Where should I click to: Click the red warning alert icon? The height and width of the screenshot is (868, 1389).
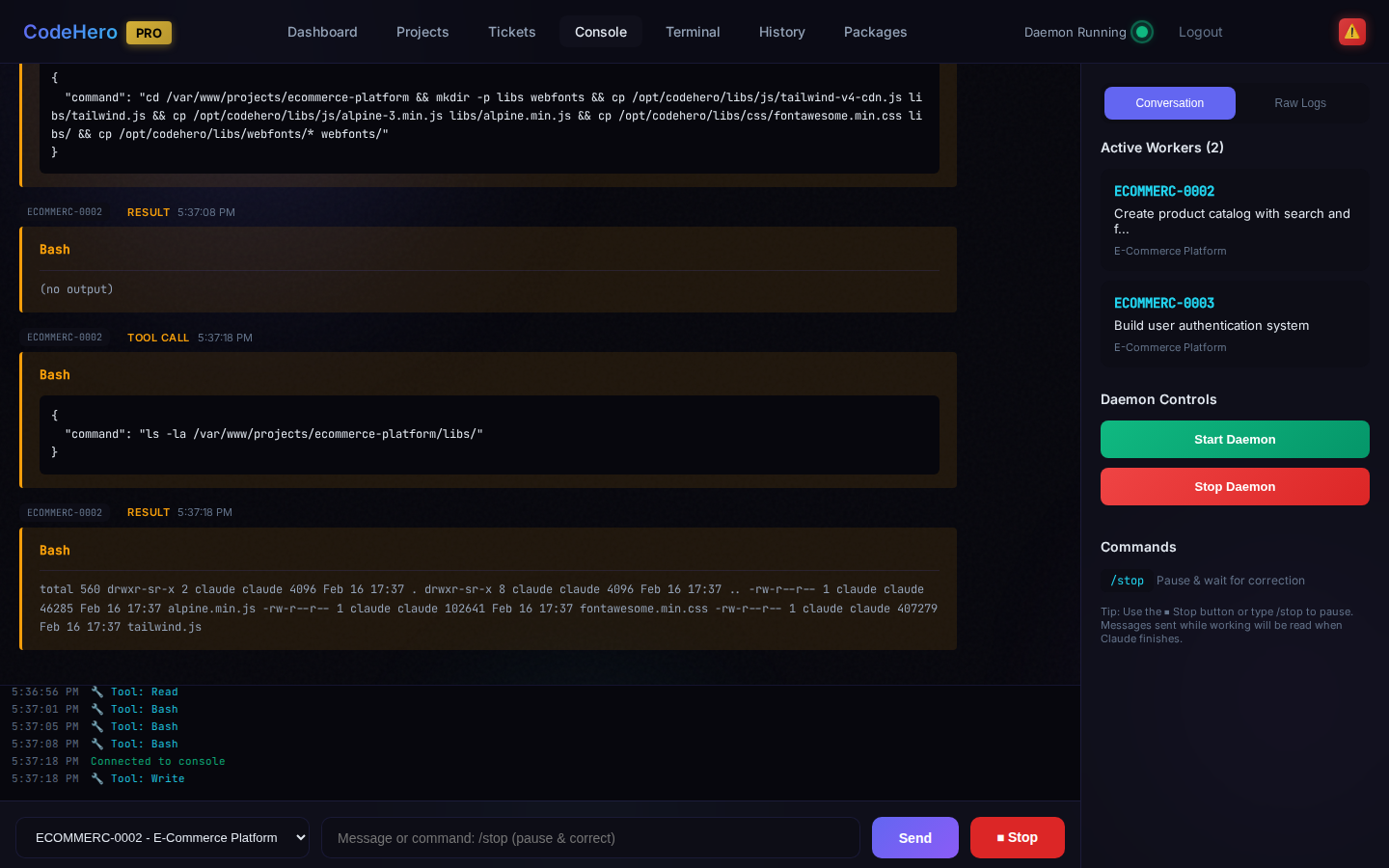coord(1351,32)
